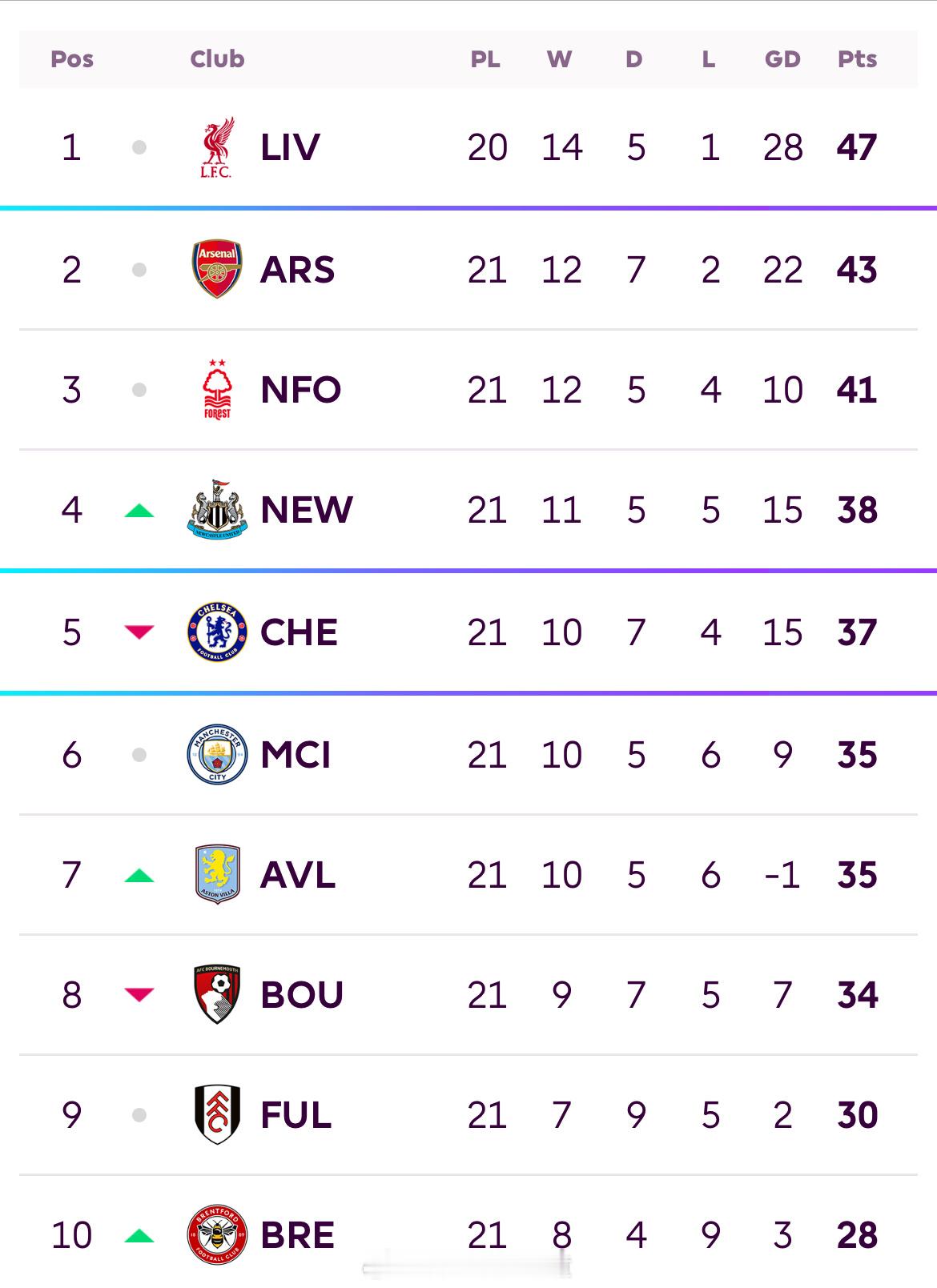Select the Club column header
This screenshot has height=1288, width=937.
[217, 59]
